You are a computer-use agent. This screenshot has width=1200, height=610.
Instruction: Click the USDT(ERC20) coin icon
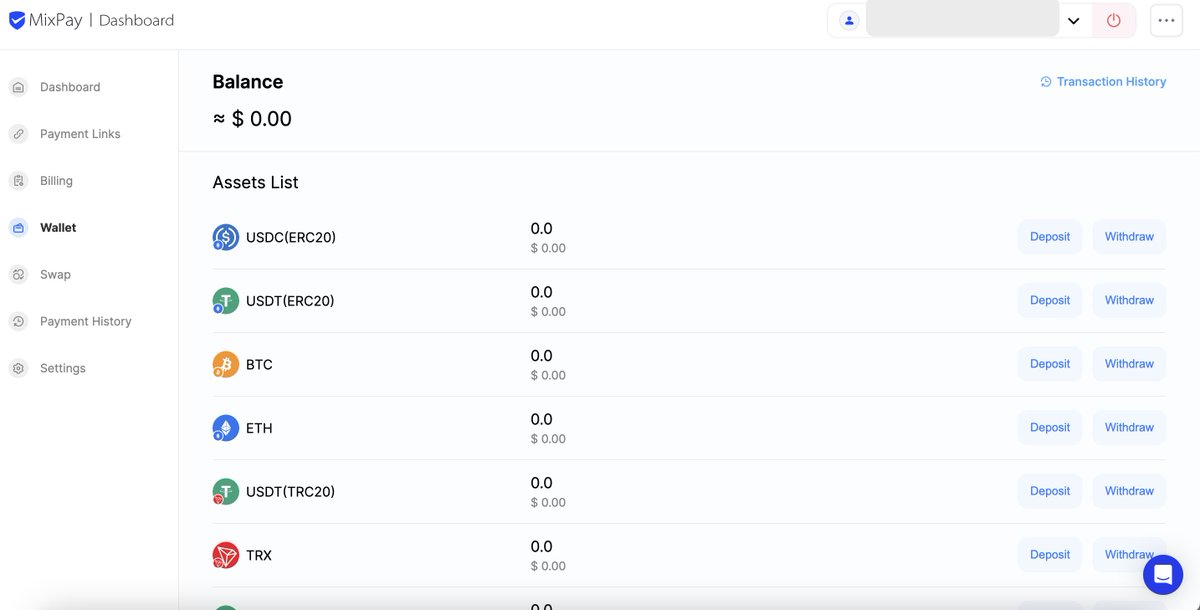226,301
